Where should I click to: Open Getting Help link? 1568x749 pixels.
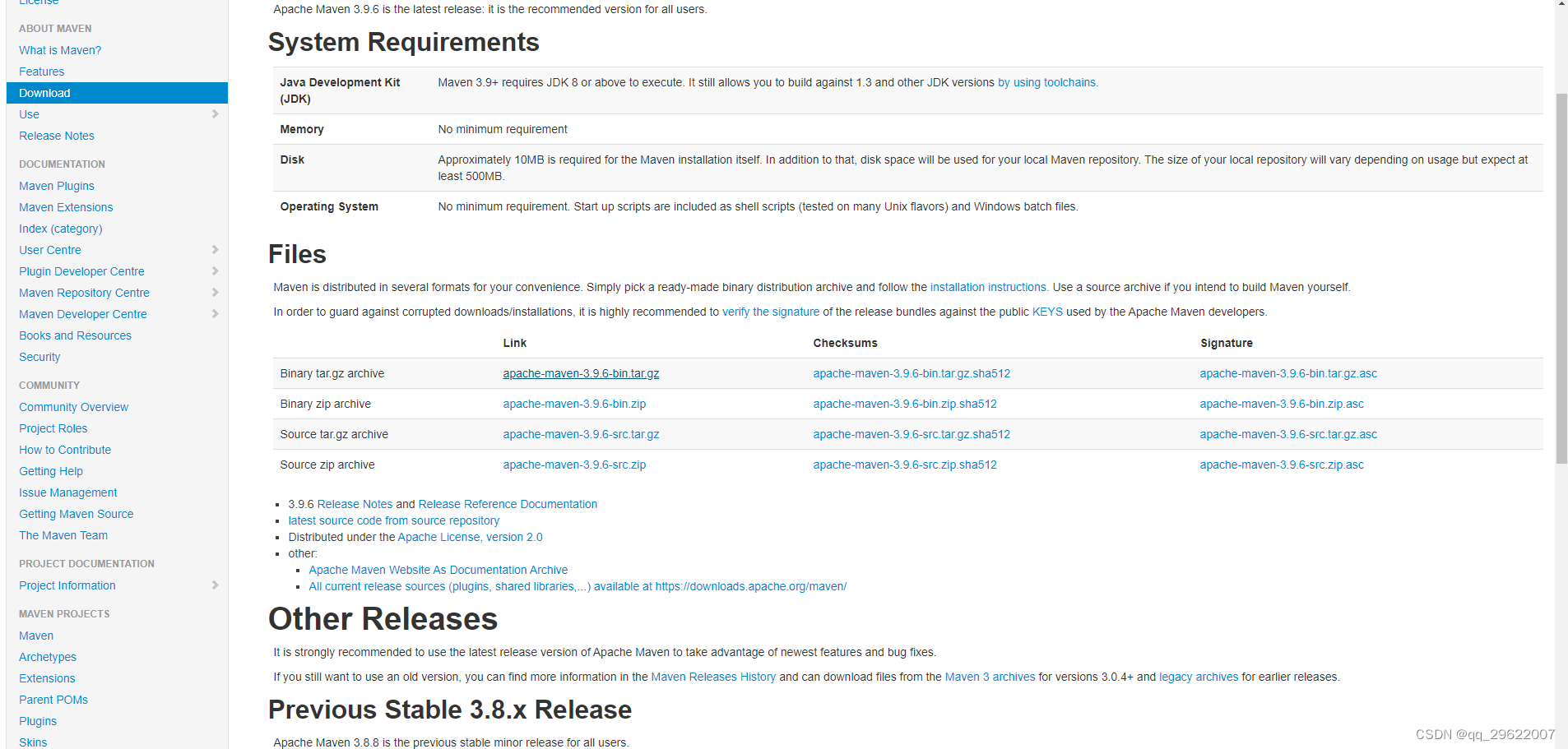[x=51, y=471]
